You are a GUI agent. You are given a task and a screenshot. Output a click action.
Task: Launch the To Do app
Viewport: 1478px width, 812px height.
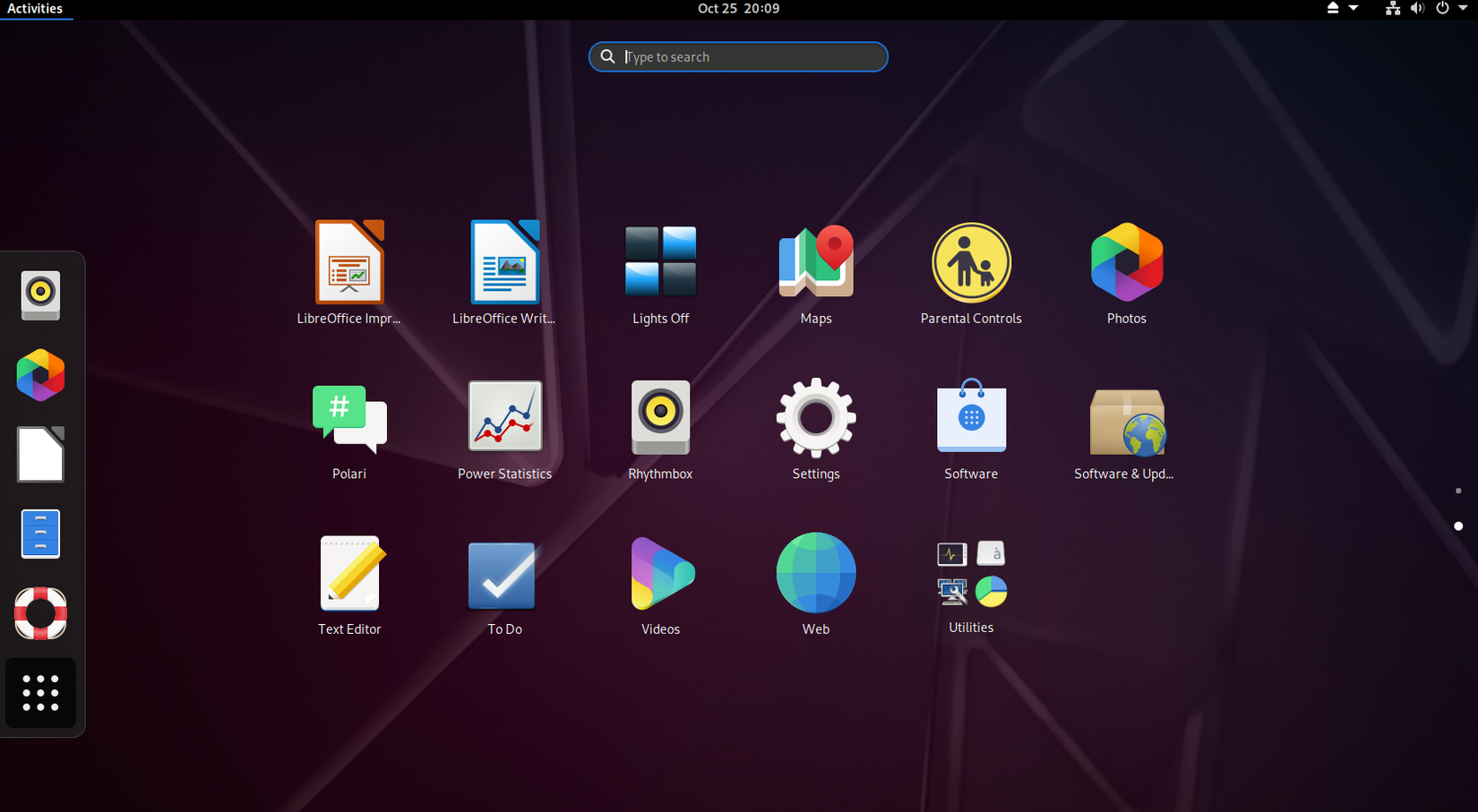503,573
